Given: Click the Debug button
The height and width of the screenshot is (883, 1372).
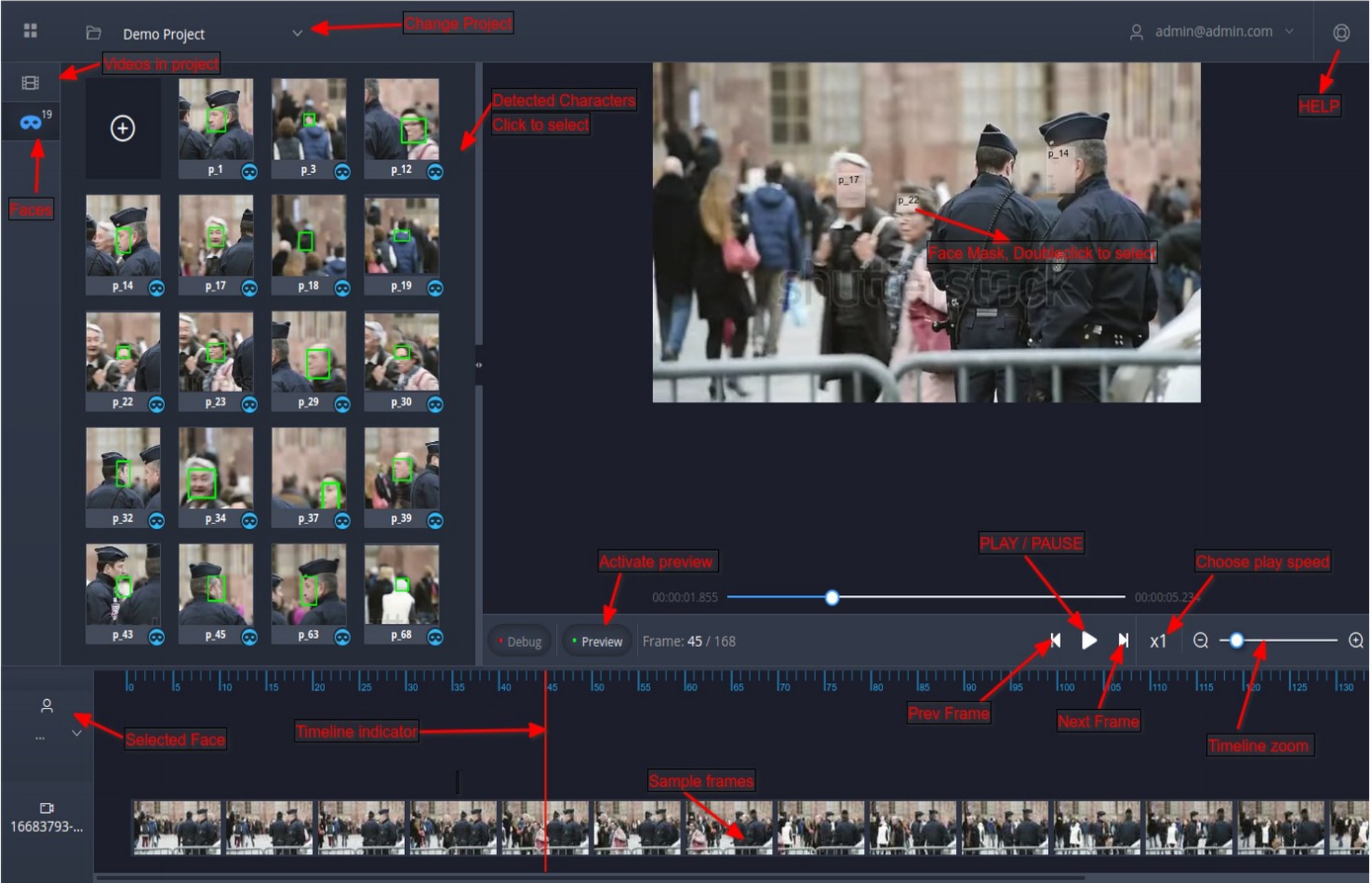Looking at the screenshot, I should point(520,641).
